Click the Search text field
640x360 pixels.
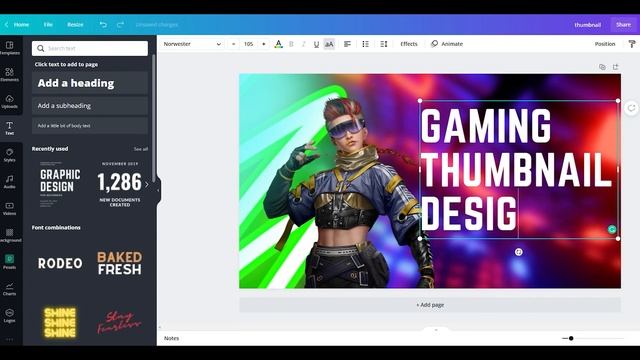pos(90,48)
